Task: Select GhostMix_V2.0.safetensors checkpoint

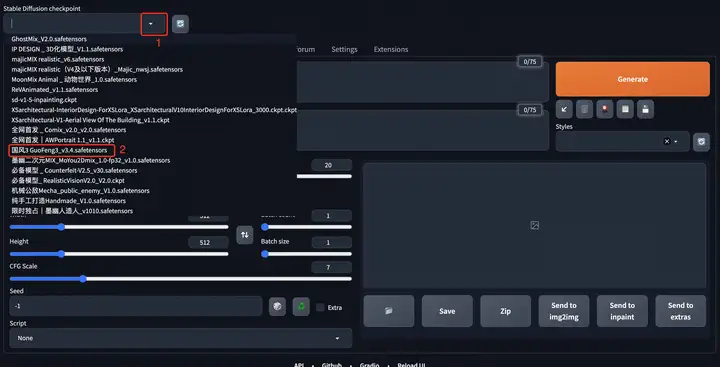Action: [x=49, y=39]
